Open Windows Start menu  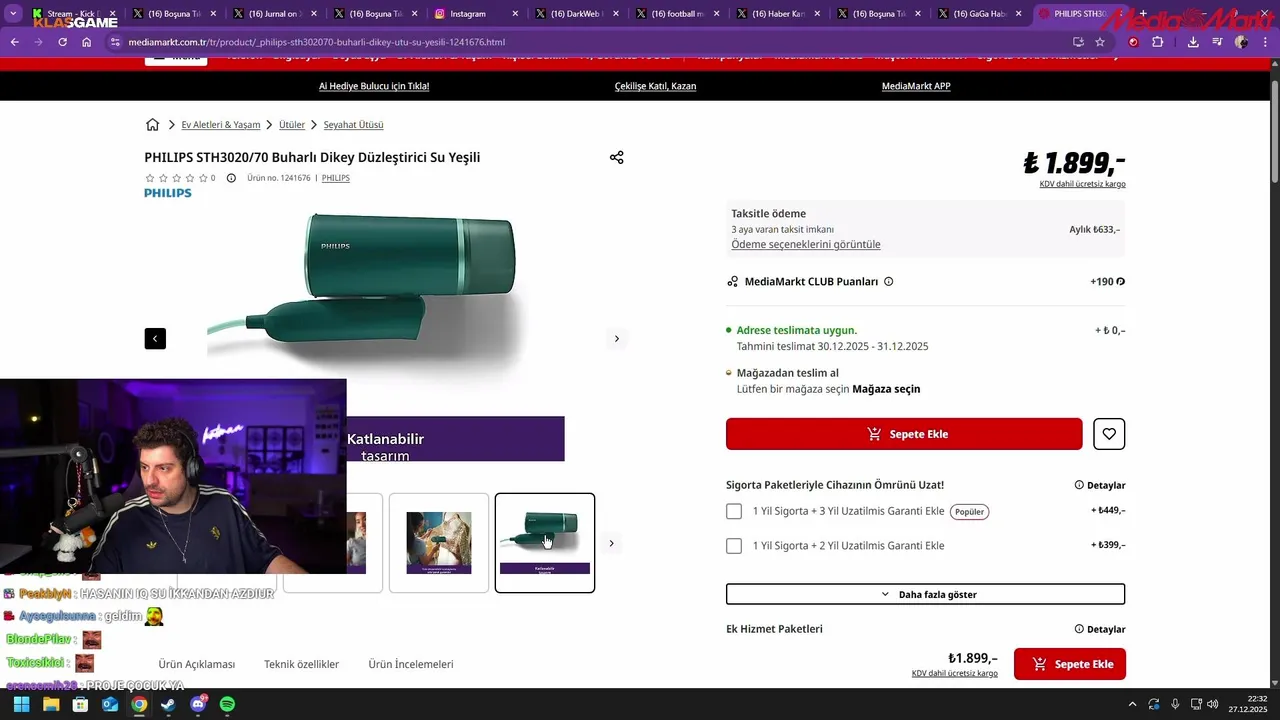click(x=21, y=704)
